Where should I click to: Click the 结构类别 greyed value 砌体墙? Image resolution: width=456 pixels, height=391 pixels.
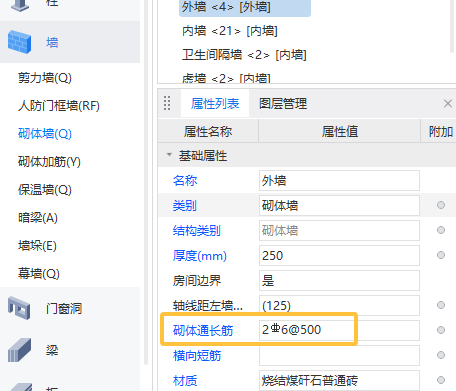pos(339,230)
